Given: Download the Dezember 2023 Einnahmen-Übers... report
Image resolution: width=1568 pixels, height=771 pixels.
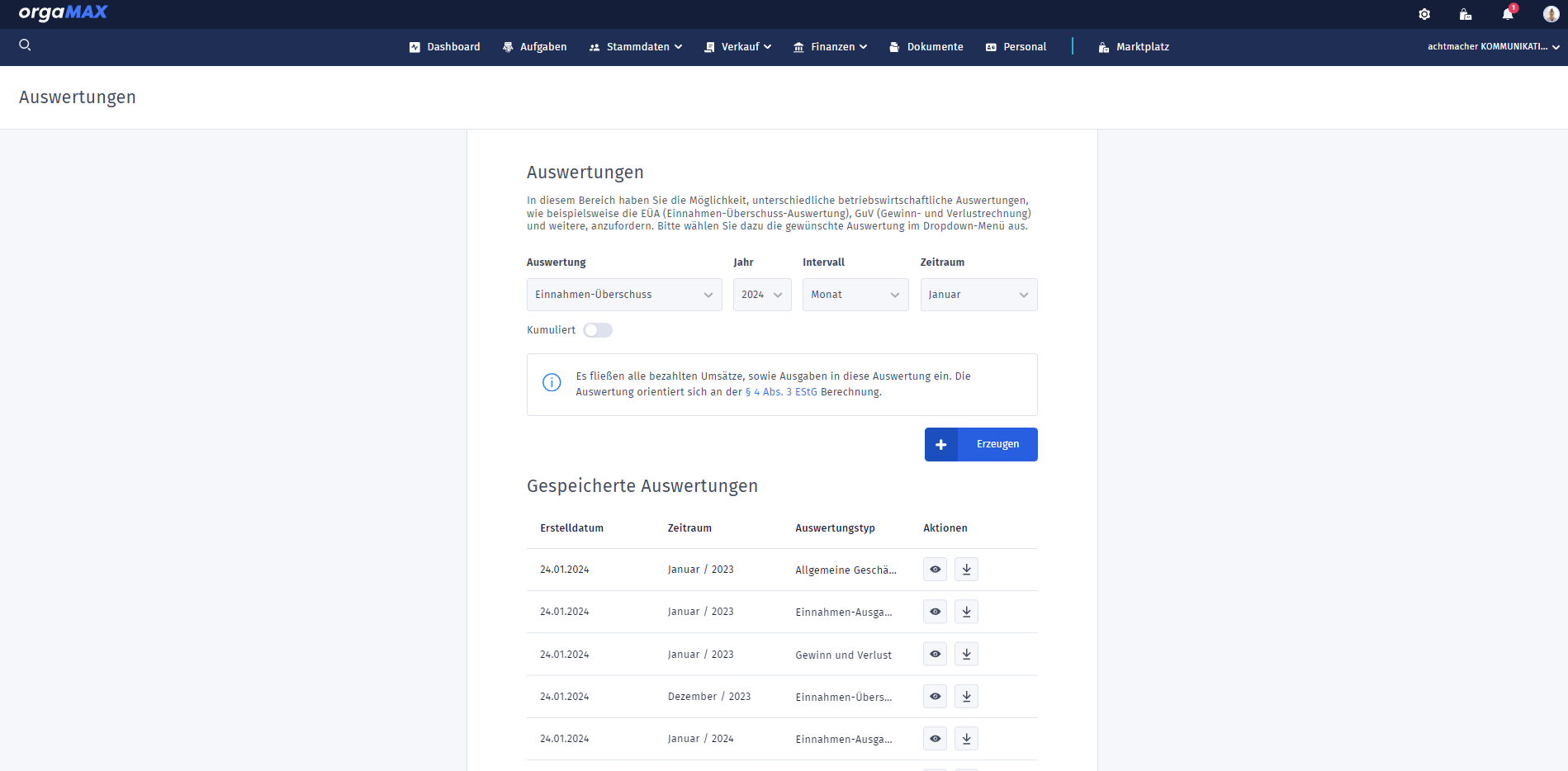Looking at the screenshot, I should click(966, 697).
